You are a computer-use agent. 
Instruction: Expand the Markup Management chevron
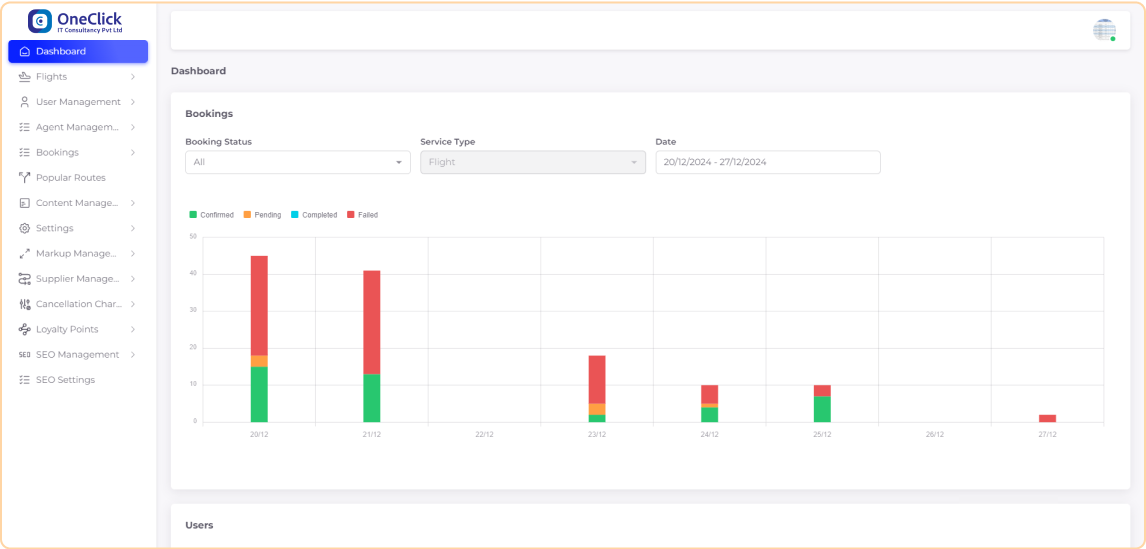pos(133,254)
